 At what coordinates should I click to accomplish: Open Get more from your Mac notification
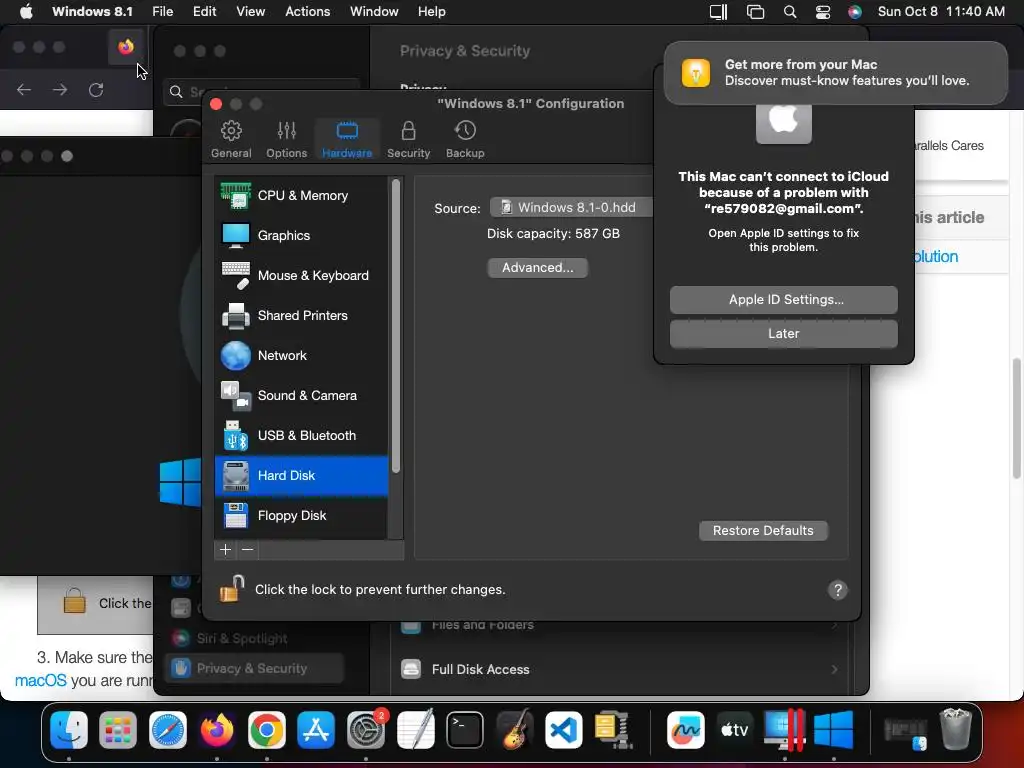836,72
